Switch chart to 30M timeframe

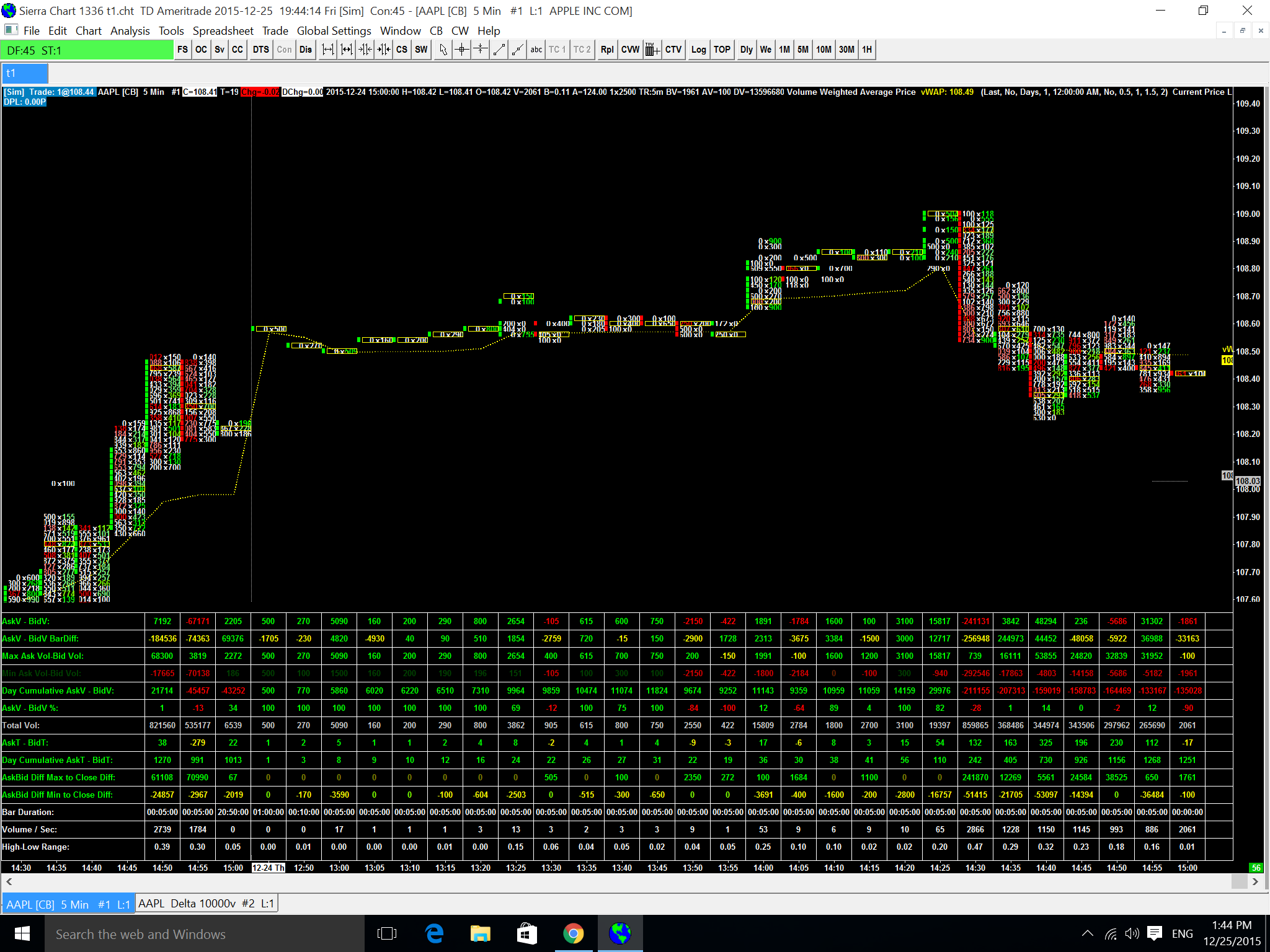[846, 50]
